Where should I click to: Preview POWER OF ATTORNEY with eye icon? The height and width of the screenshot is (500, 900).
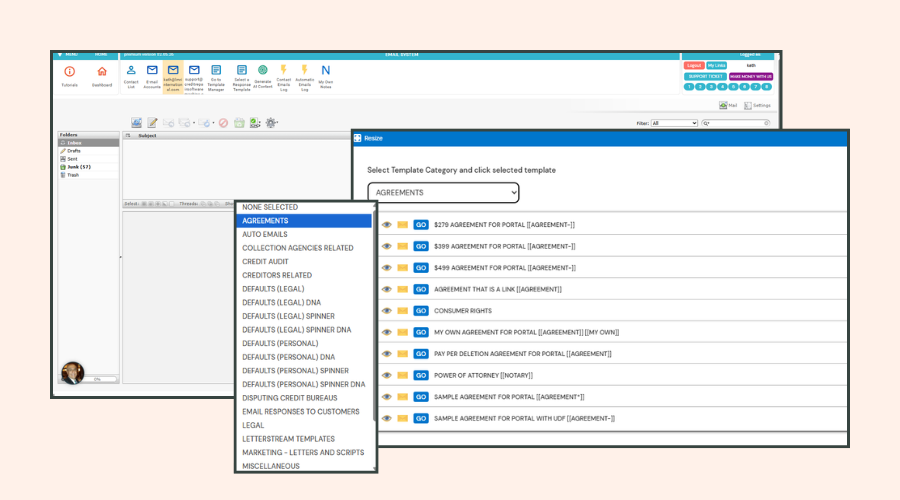[387, 375]
